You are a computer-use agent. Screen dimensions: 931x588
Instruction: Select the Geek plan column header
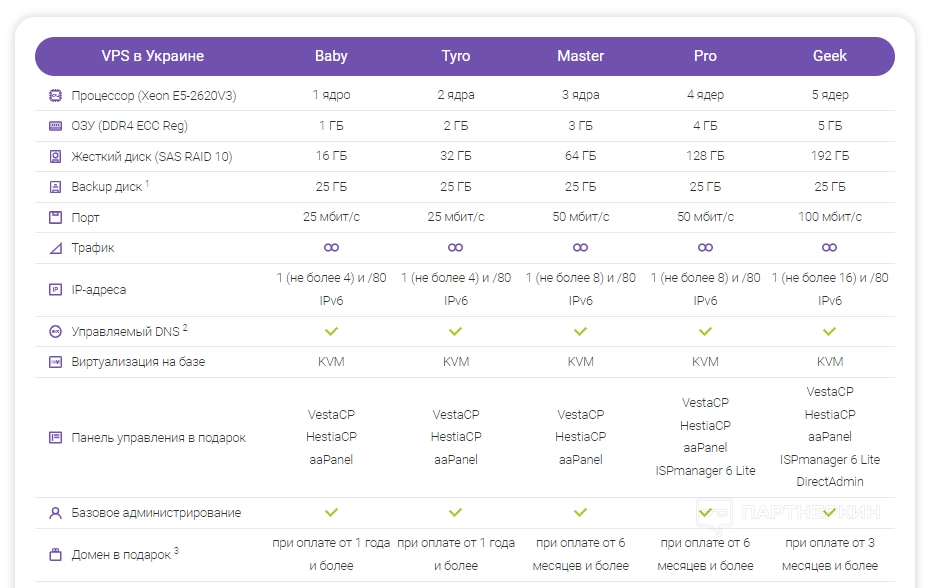coord(829,56)
